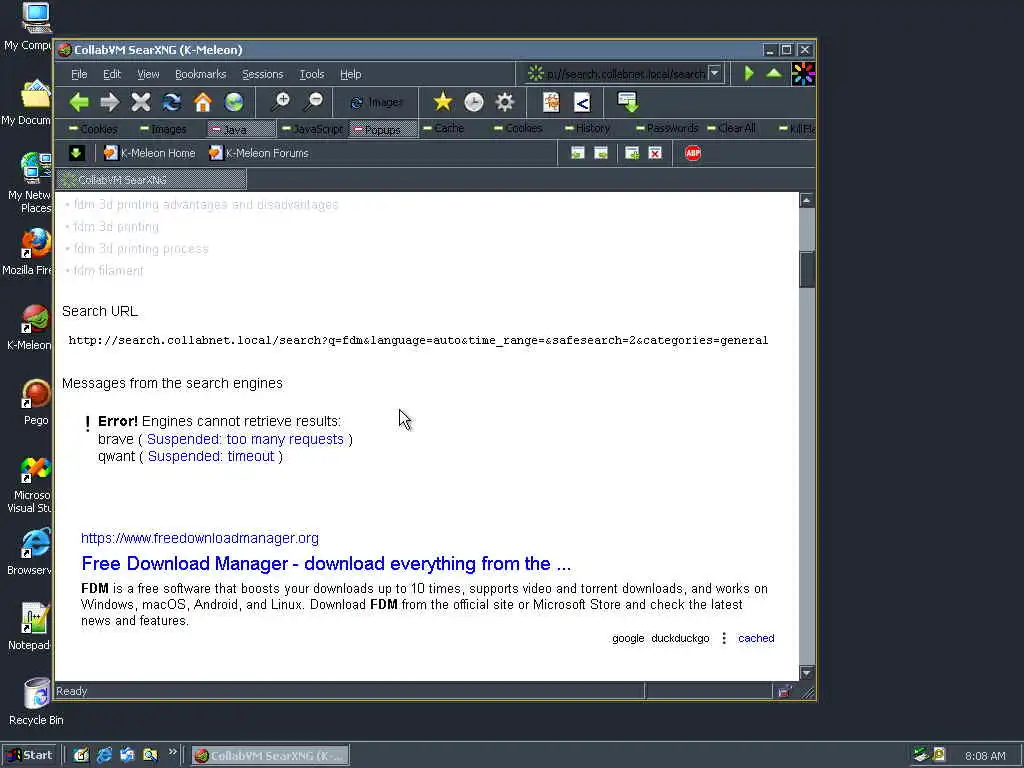The width and height of the screenshot is (1024, 768).
Task: Open the cached version link
Action: pos(756,638)
